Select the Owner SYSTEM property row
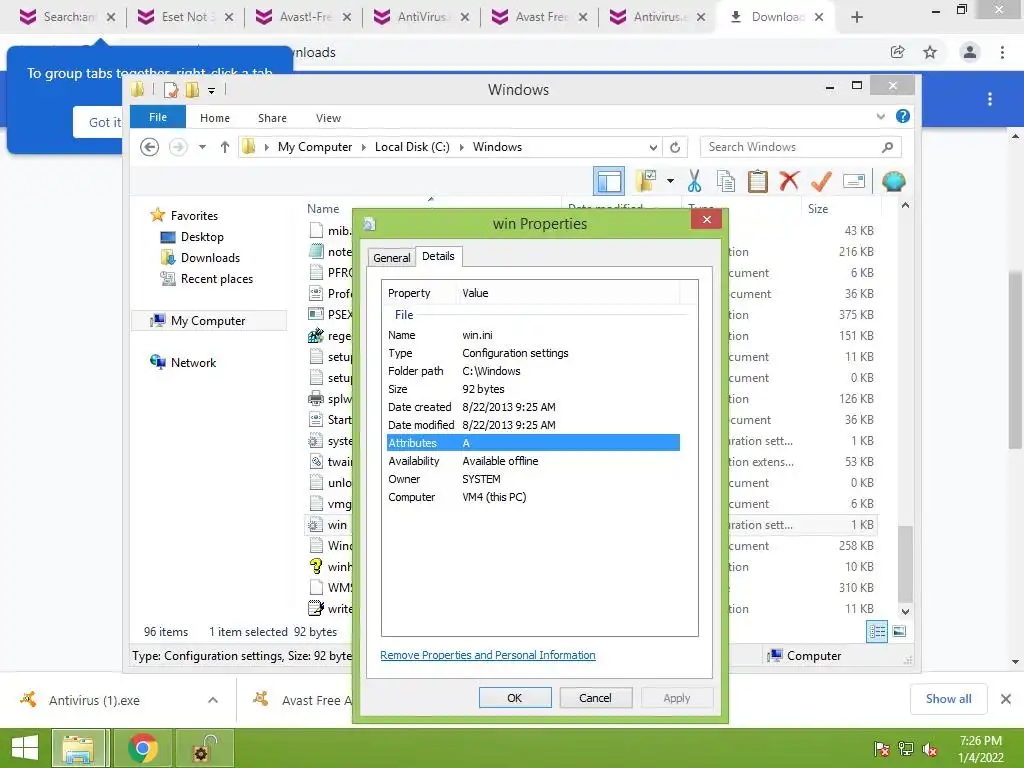 [x=533, y=479]
